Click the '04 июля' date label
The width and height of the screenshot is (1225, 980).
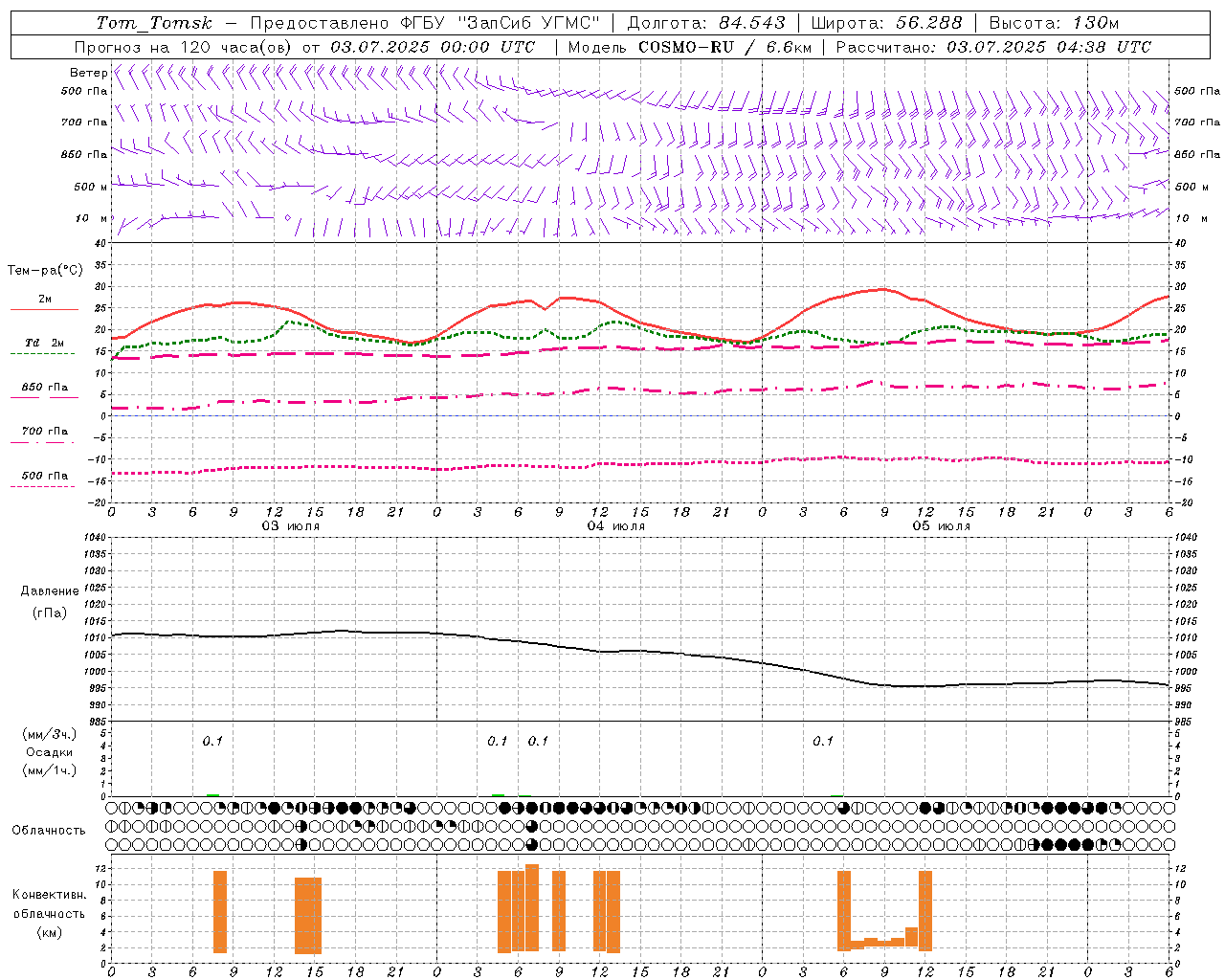[x=616, y=526]
